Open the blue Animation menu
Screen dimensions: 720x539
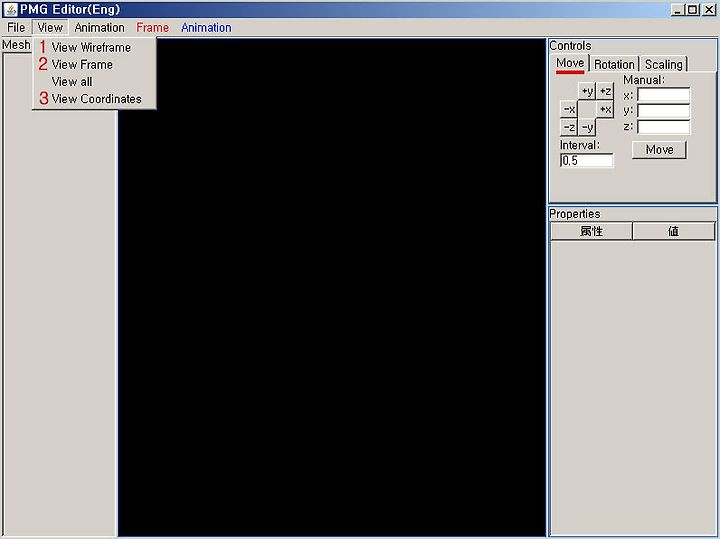[206, 28]
